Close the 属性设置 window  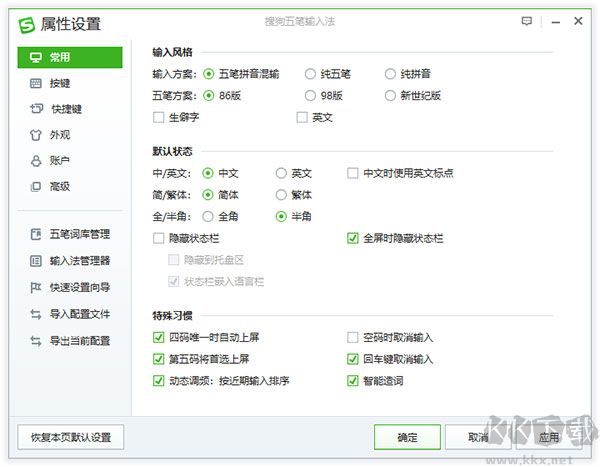578,21
